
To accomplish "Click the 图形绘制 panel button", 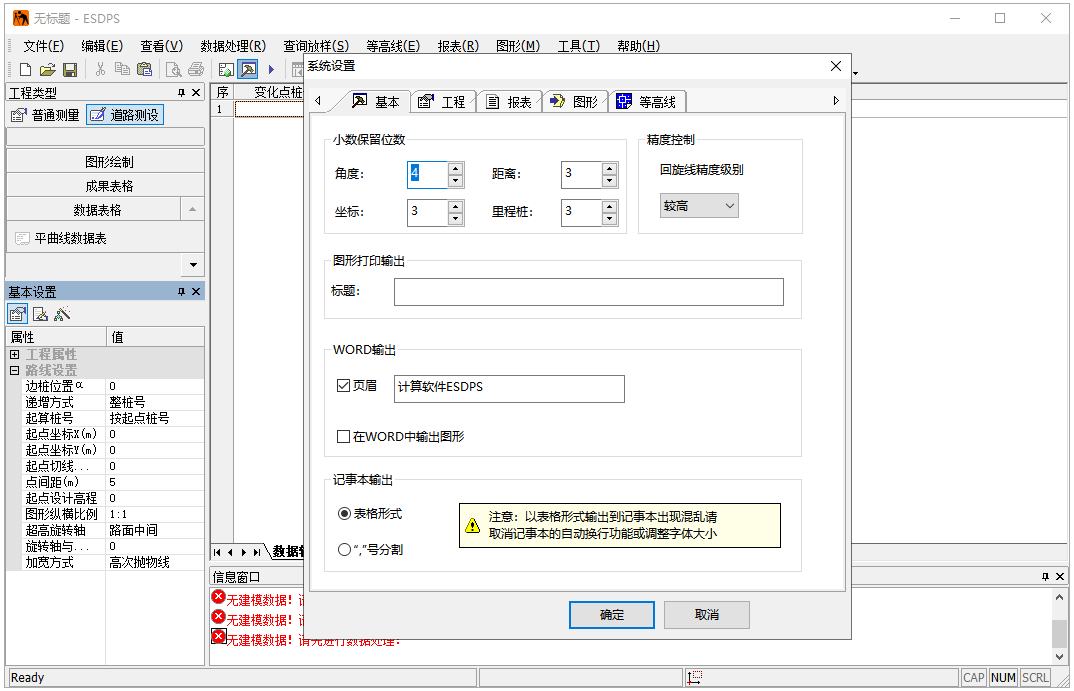I will click(x=105, y=162).
